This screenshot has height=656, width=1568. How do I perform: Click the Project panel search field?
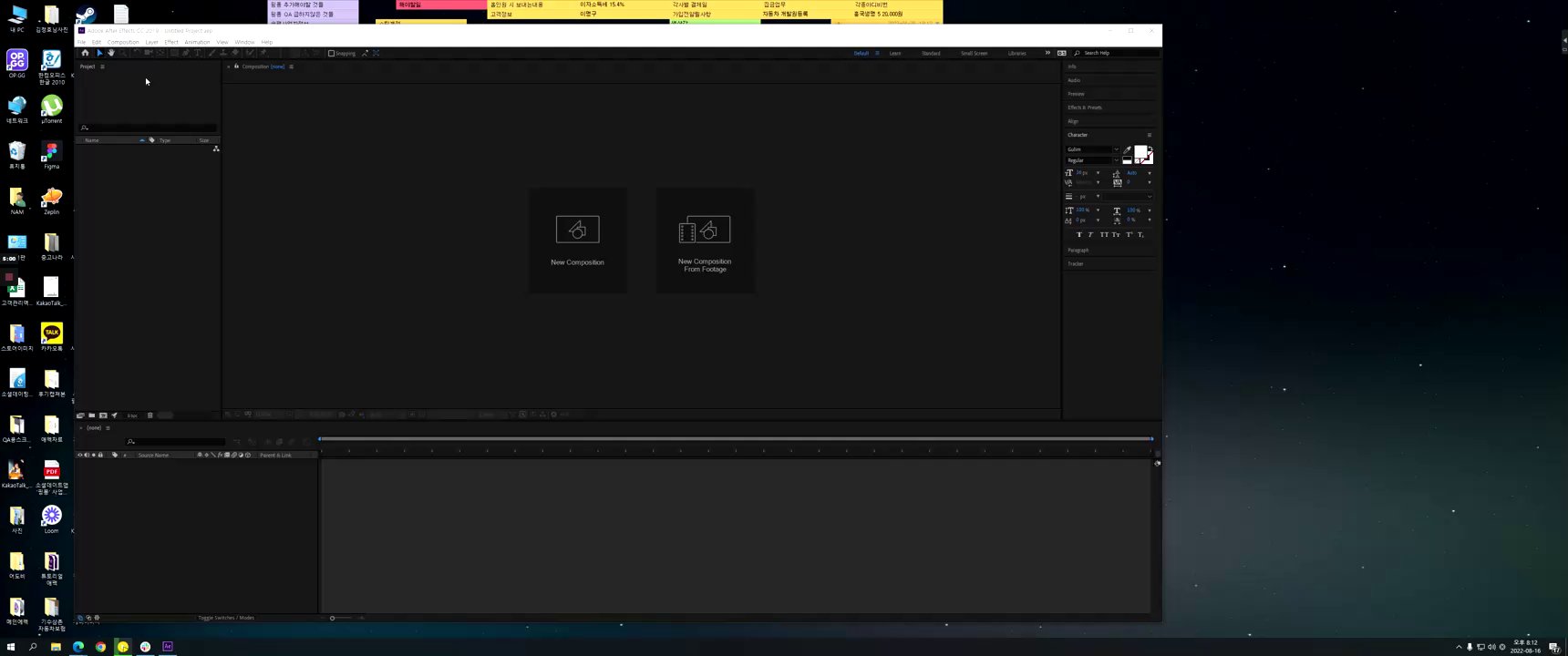[x=149, y=128]
